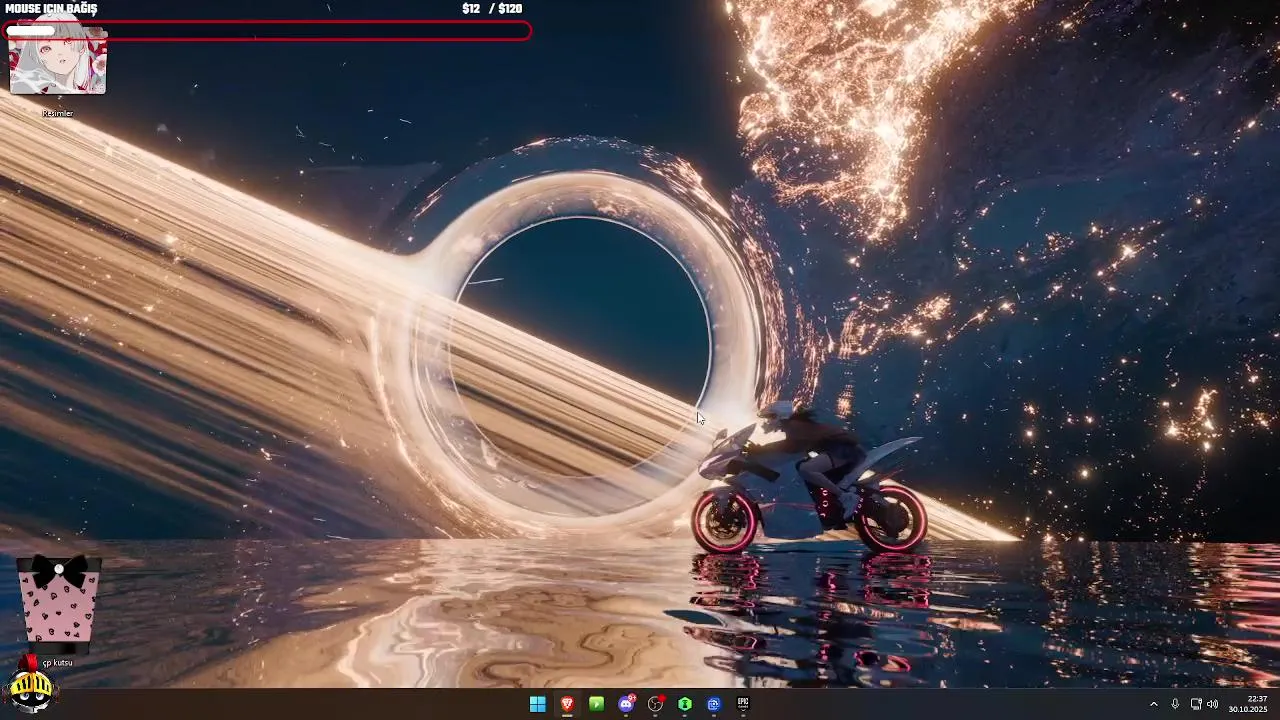Click the MOUSE ICIN BAĞIŞ title
1280x720 pixels.
point(51,8)
